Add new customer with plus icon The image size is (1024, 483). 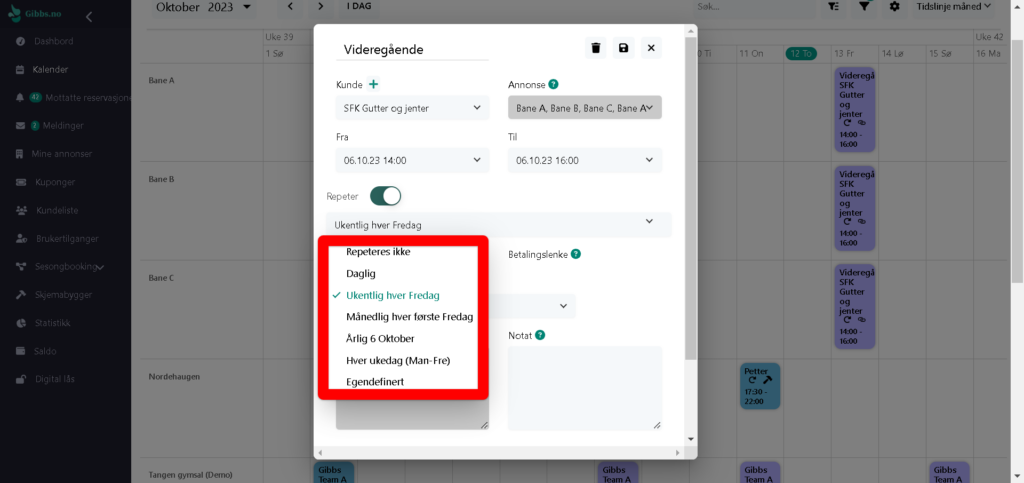[373, 85]
